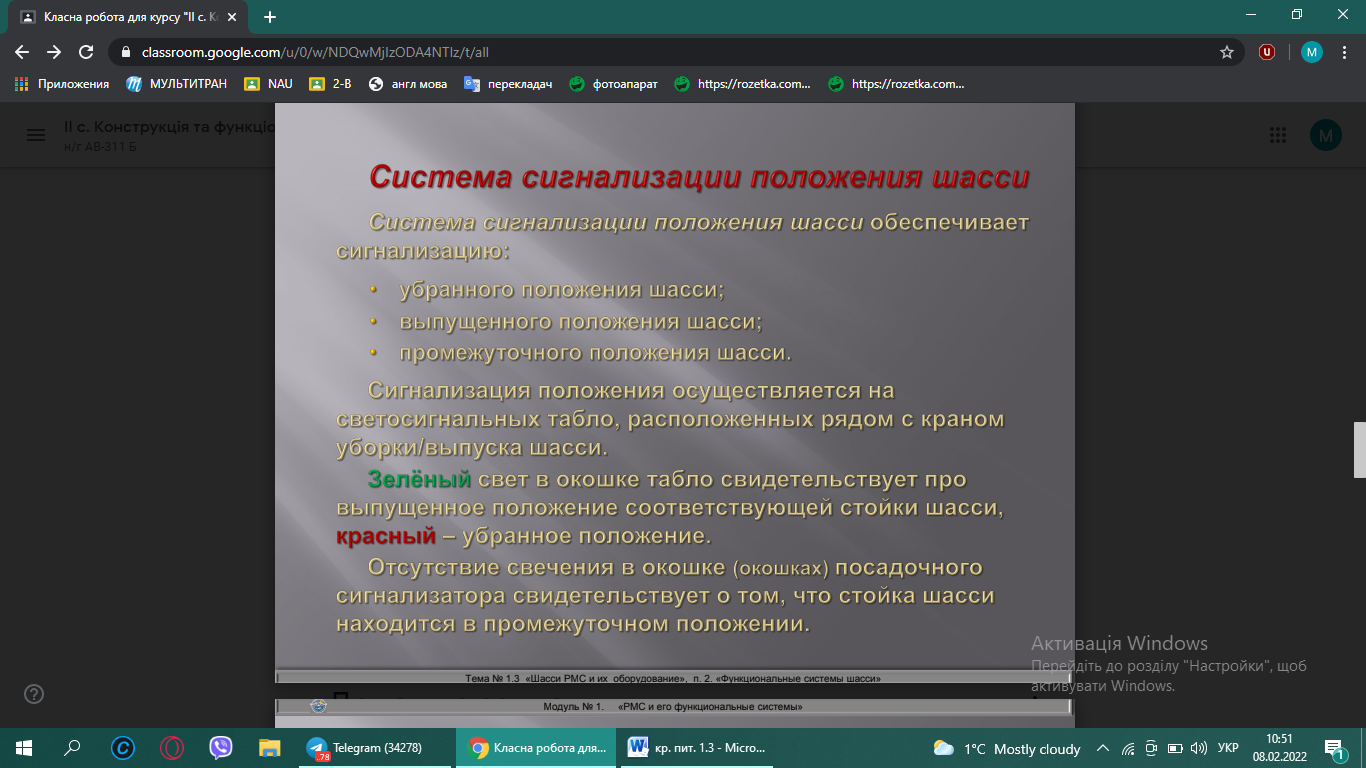
Task: Go back to the previous page
Action: click(x=22, y=52)
